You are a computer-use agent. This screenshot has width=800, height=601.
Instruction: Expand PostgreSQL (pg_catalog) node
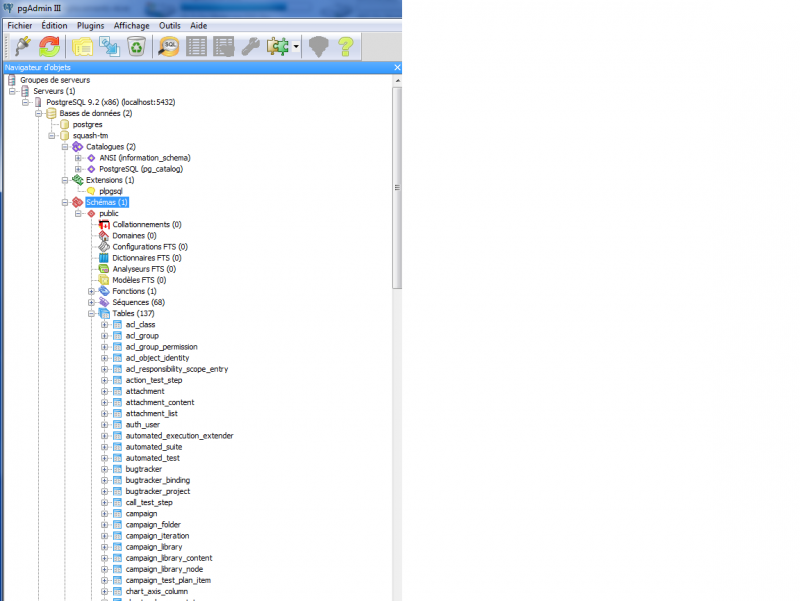point(78,169)
